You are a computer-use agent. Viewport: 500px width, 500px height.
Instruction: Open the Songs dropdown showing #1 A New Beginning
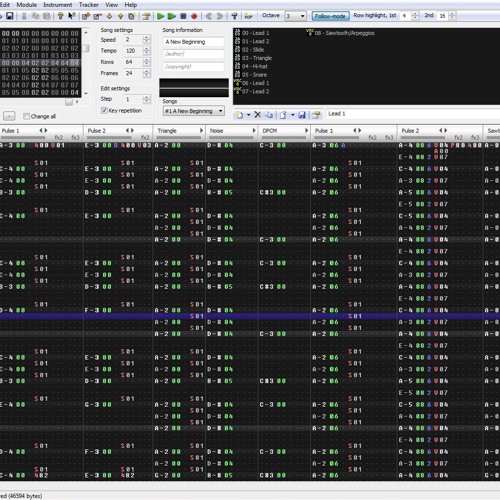pyautogui.click(x=194, y=111)
